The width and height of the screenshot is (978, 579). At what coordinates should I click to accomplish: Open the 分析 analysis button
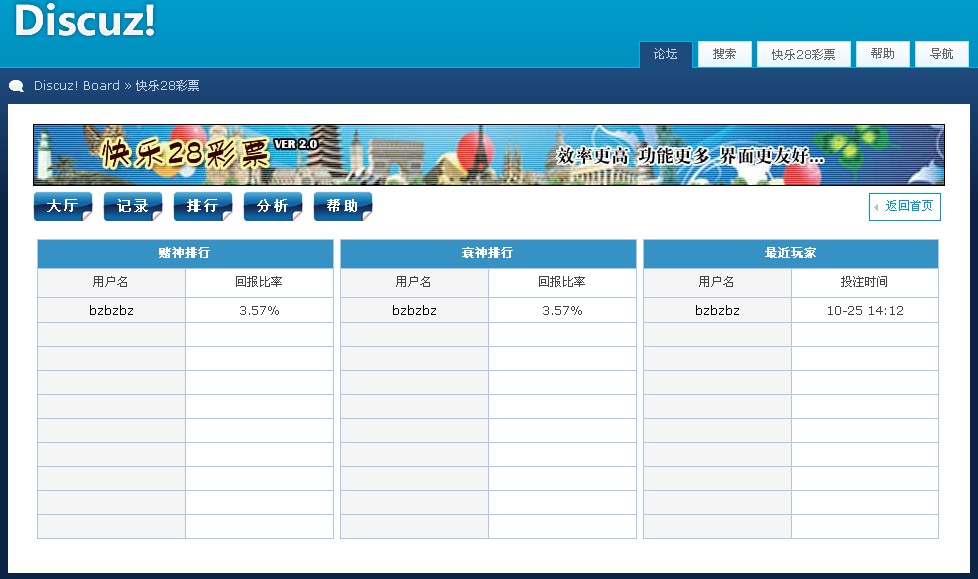pyautogui.click(x=273, y=206)
